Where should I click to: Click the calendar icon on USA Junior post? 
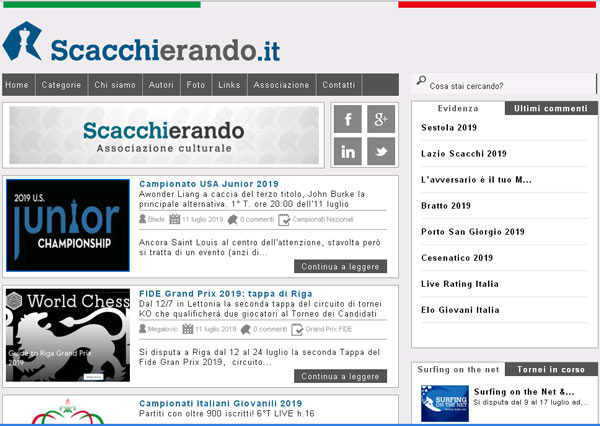click(x=174, y=219)
